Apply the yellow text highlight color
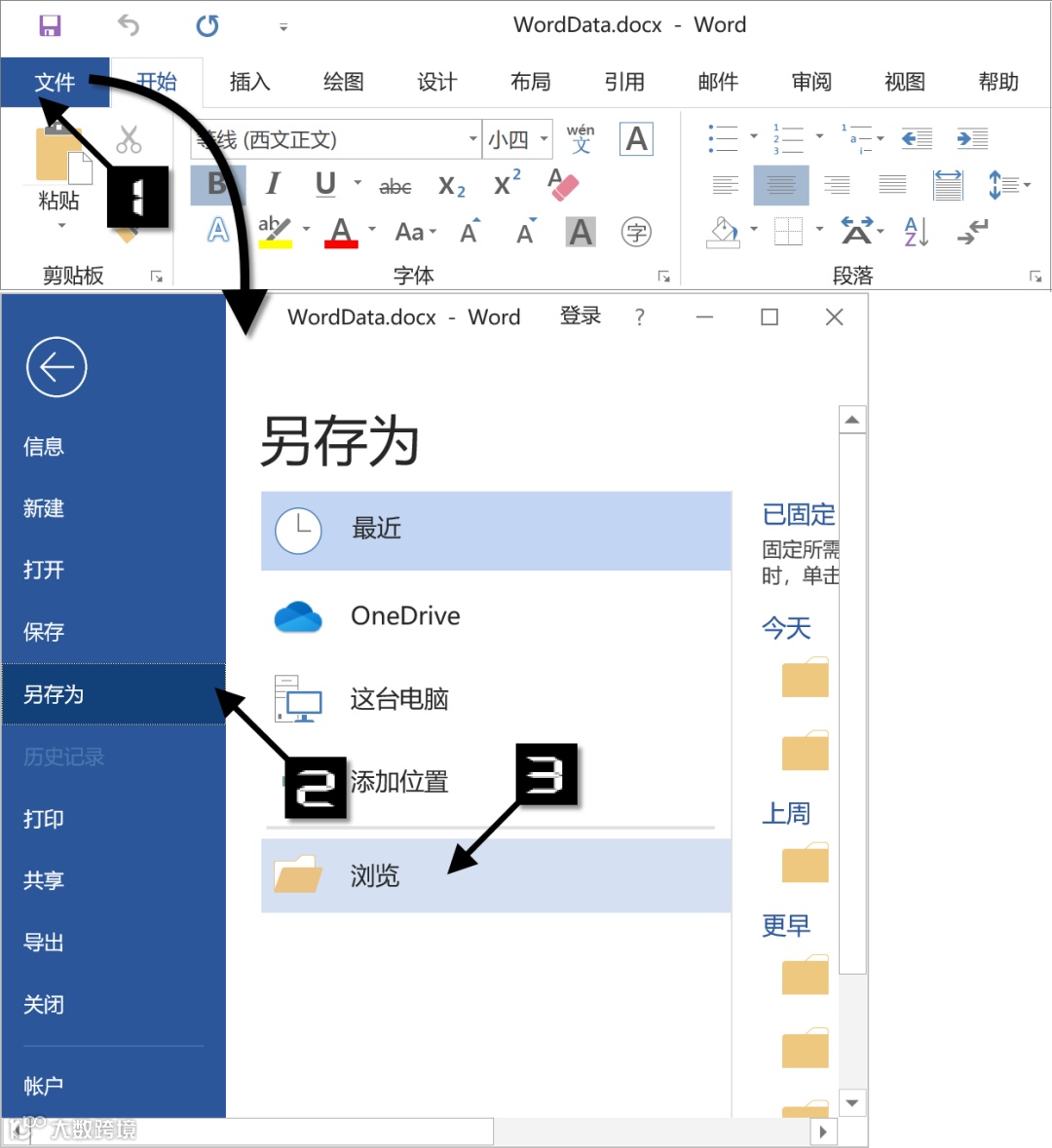The width and height of the screenshot is (1052, 1148). click(x=276, y=232)
